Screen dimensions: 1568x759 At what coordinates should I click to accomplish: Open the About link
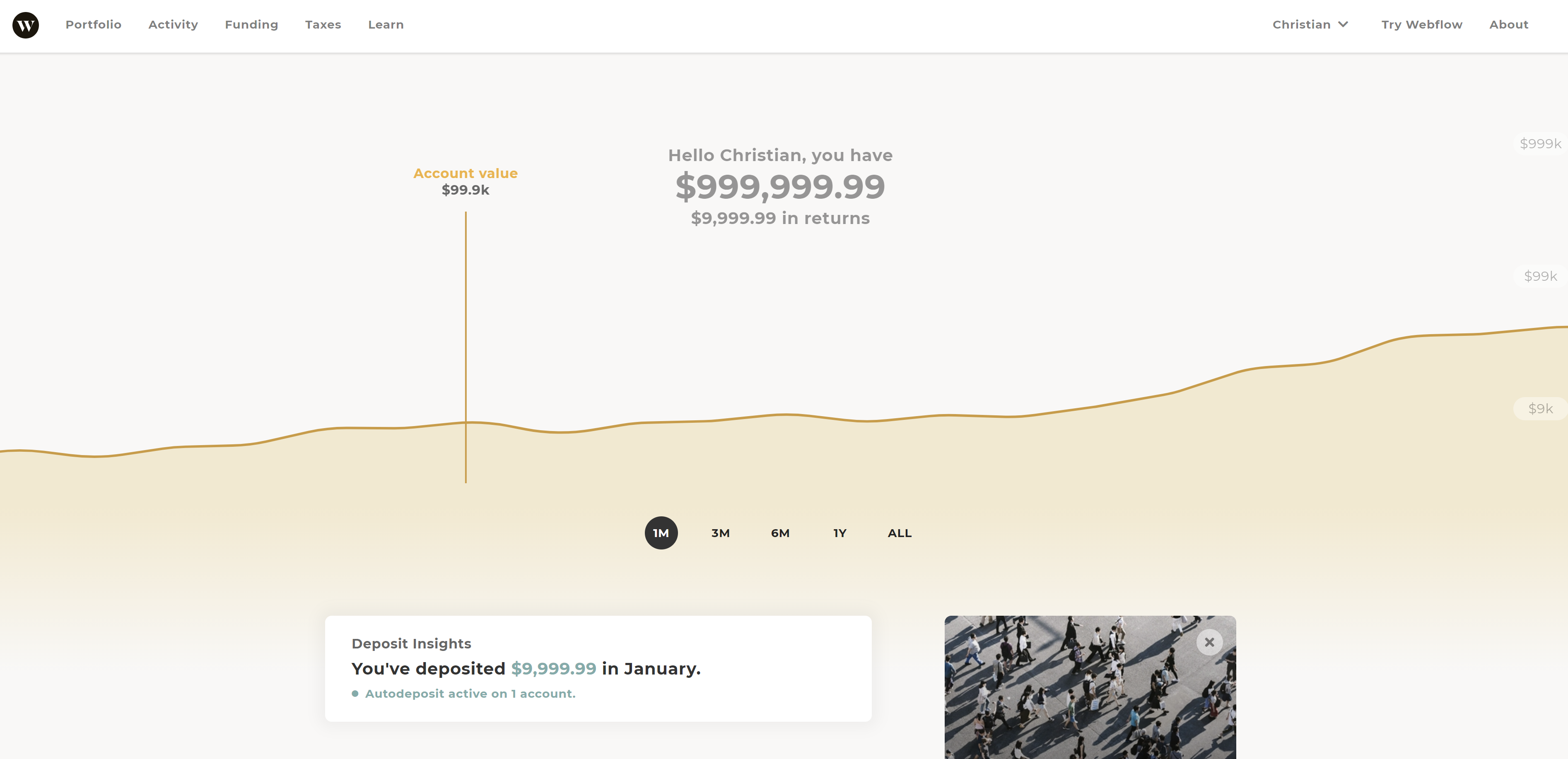coord(1509,24)
